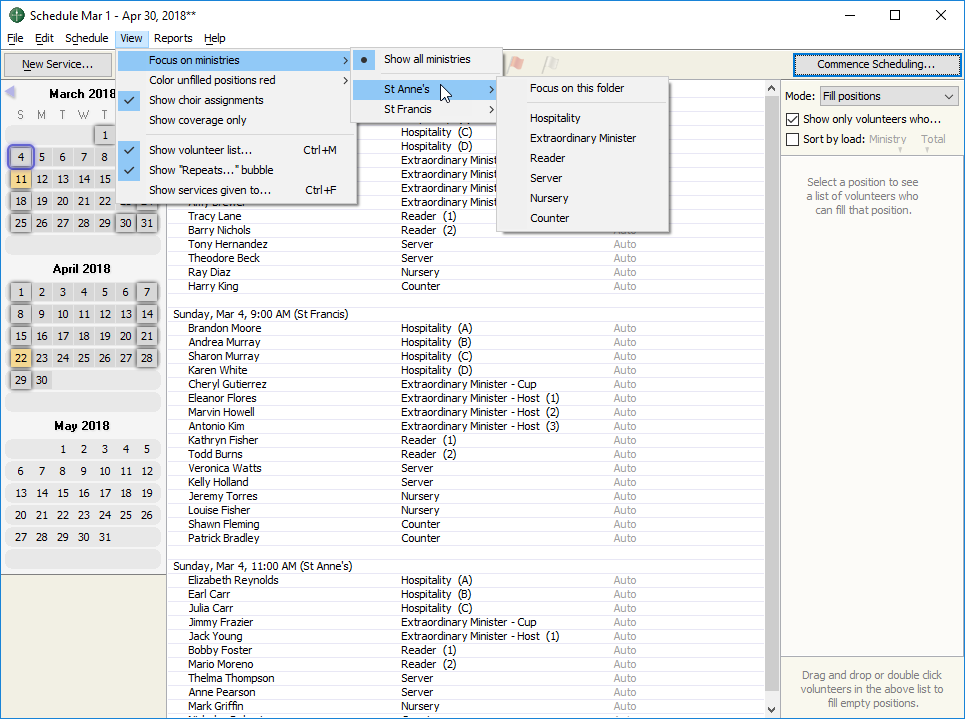Select the Show all ministries radio option
Viewport: 965px width, 719px height.
(426, 60)
